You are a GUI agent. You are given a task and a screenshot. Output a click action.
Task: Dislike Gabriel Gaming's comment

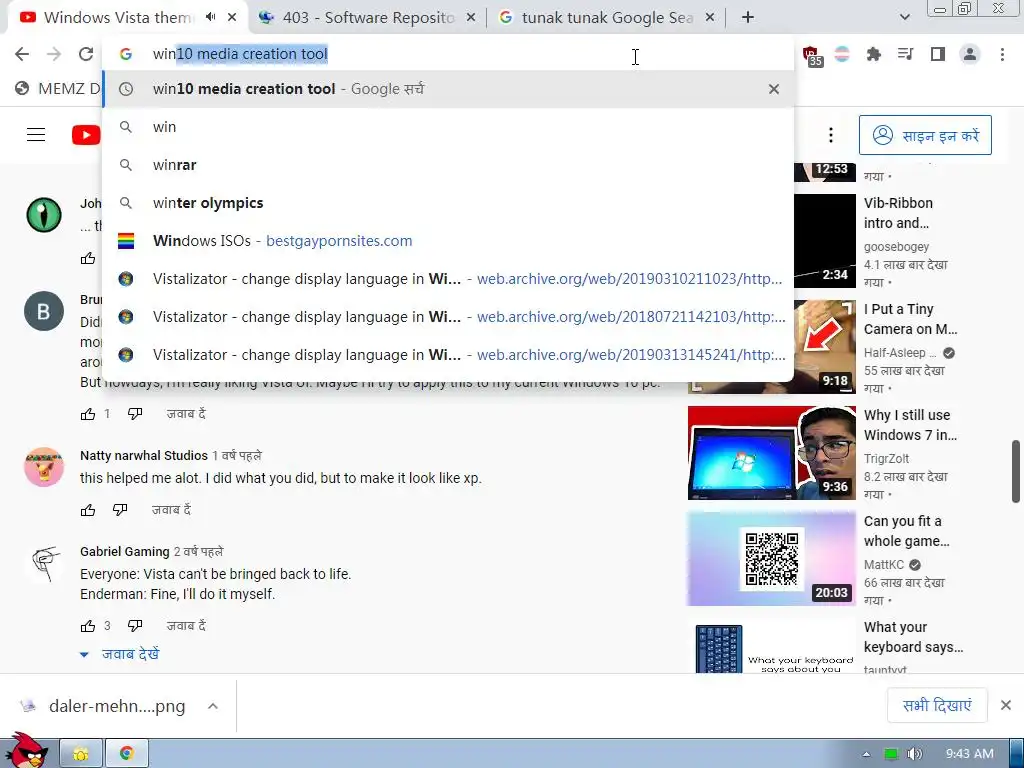coord(135,626)
